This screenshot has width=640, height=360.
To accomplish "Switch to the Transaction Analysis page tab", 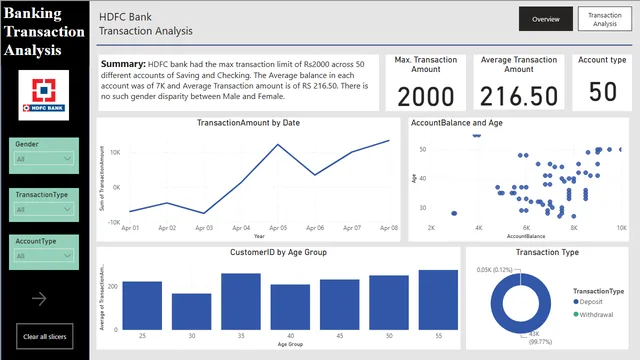I will 604,19.
